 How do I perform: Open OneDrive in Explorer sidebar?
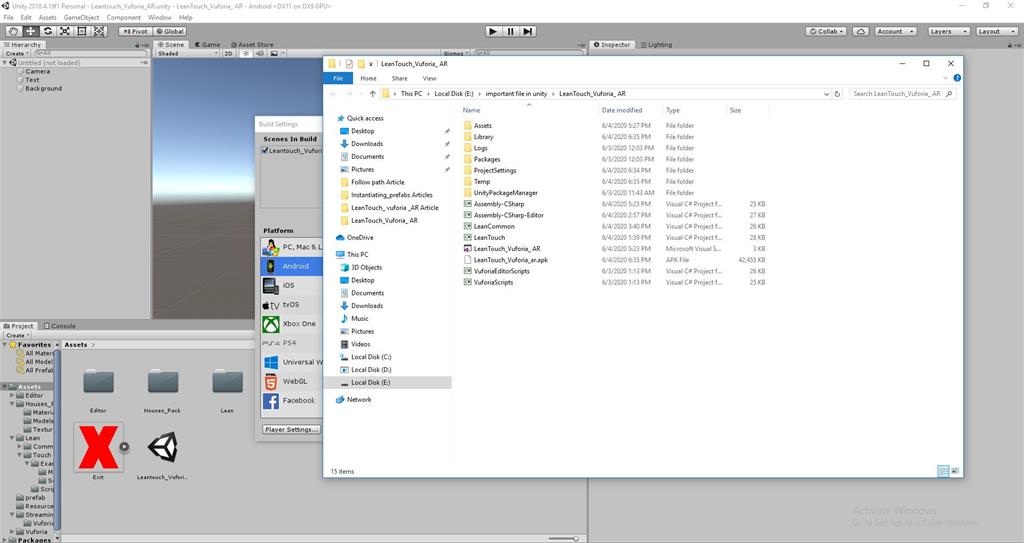(x=360, y=237)
